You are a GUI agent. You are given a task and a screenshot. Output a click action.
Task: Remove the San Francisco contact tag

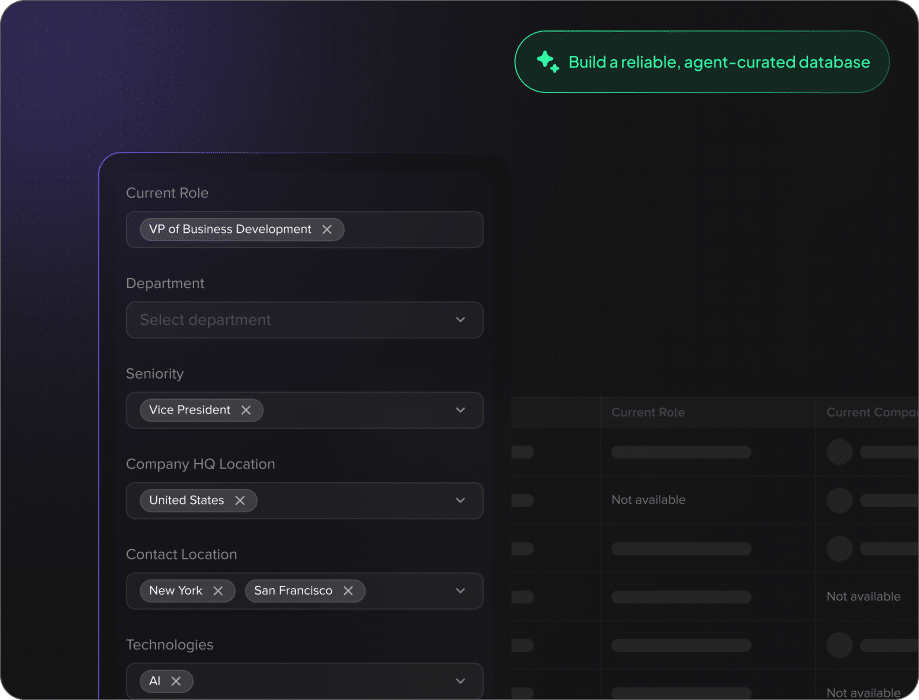(348, 591)
